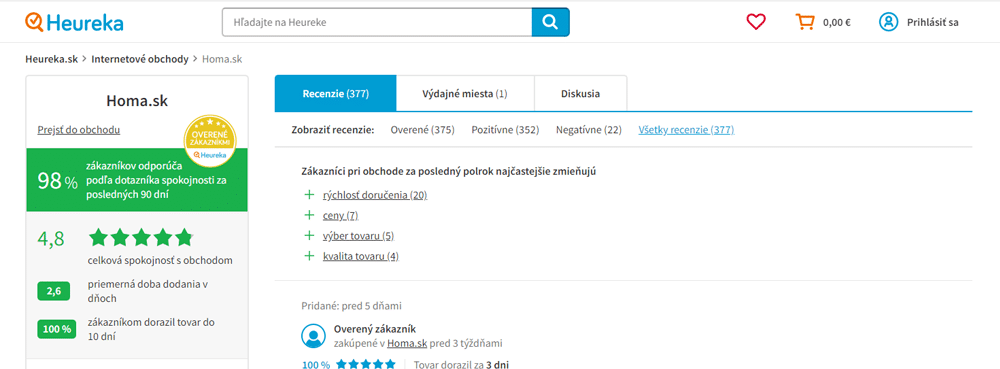The image size is (1000, 369).
Task: Click the green 100 % delivery badge
Action: 57,329
